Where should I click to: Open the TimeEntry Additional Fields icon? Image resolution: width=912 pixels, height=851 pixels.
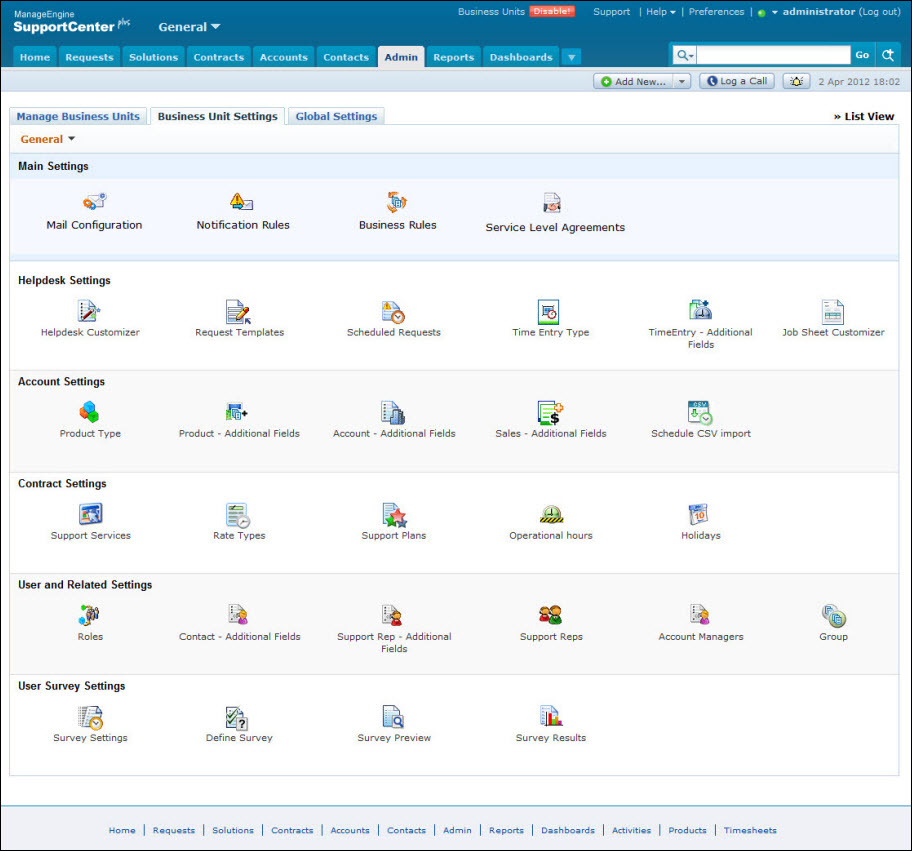(x=700, y=309)
